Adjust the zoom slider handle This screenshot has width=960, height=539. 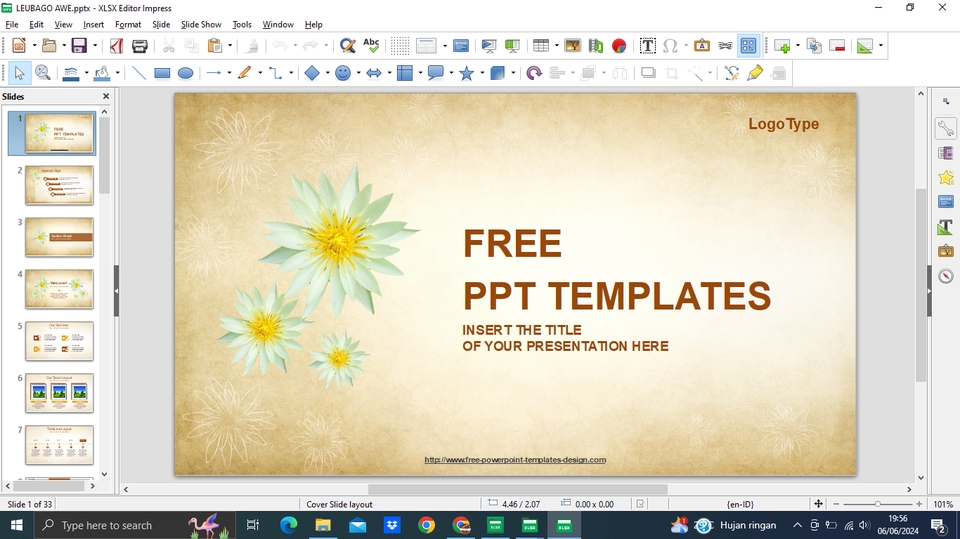[877, 504]
